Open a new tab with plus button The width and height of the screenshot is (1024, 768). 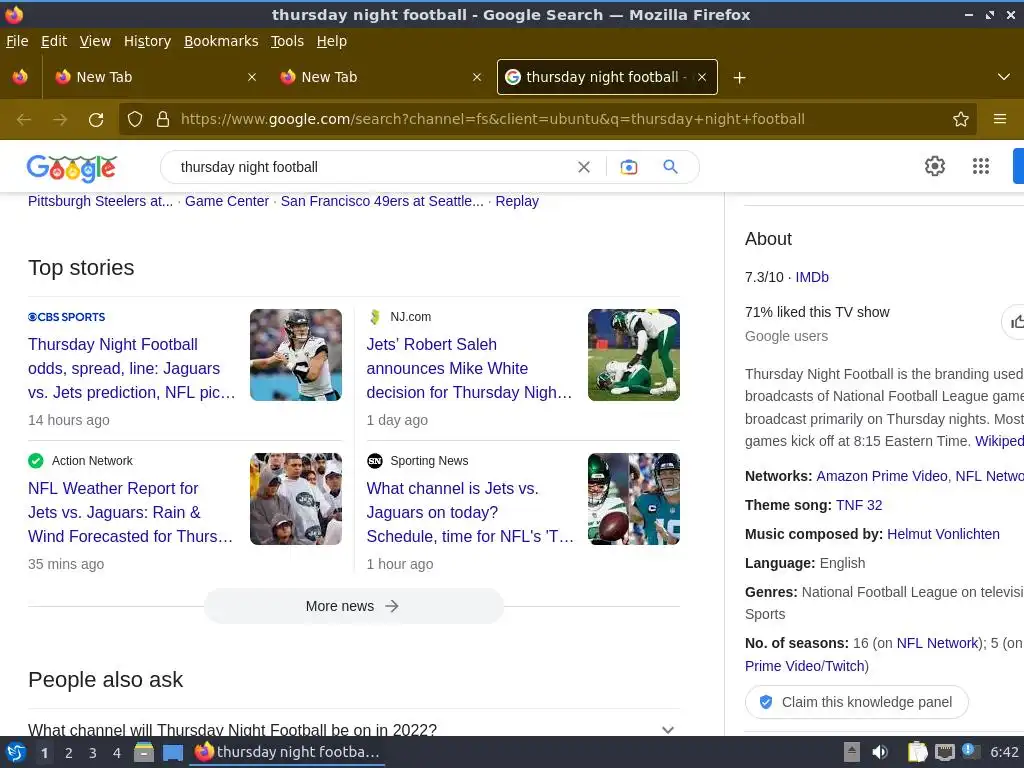click(x=739, y=78)
